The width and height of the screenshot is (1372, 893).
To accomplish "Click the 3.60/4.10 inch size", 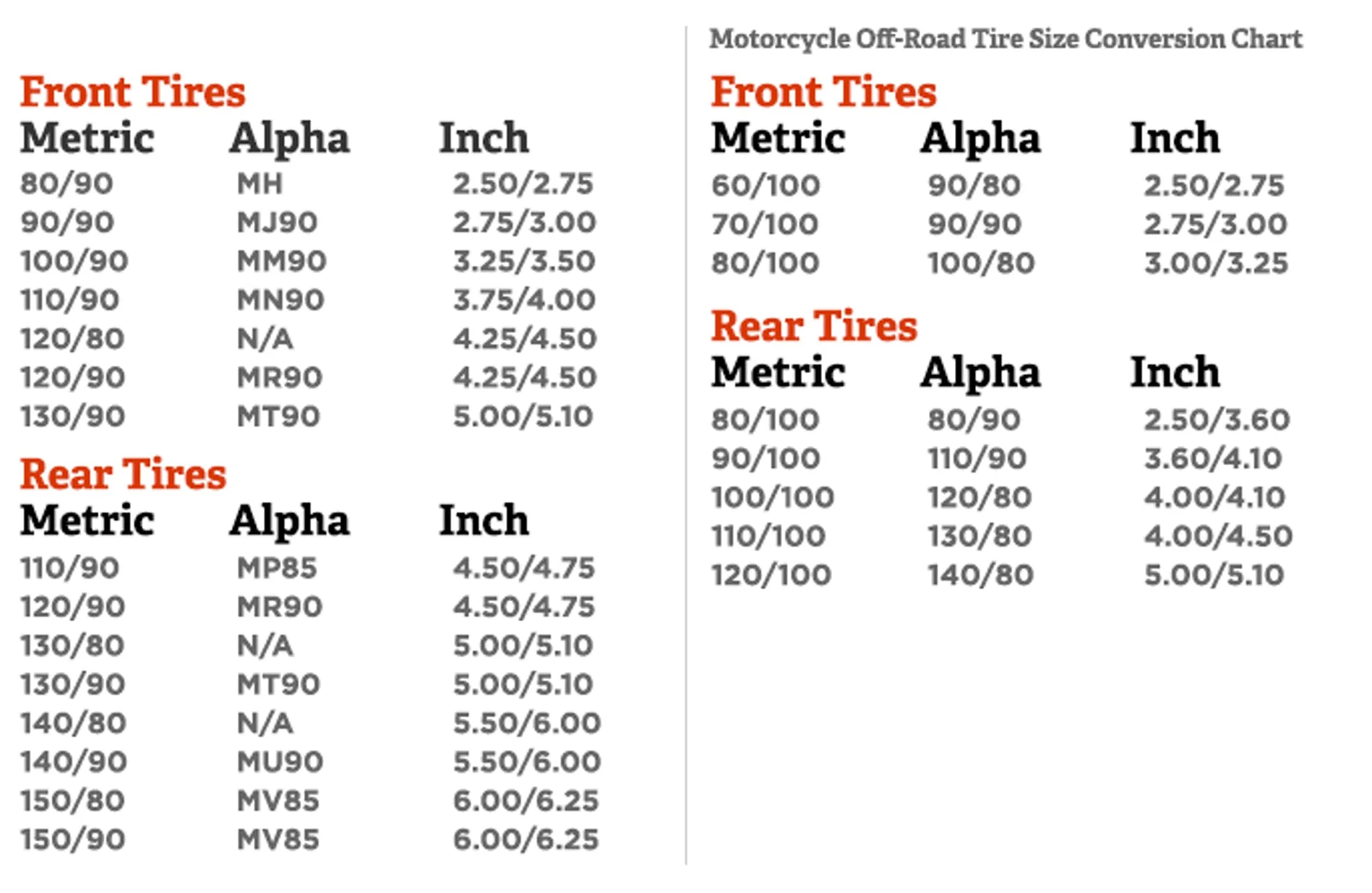I will point(1213,459).
